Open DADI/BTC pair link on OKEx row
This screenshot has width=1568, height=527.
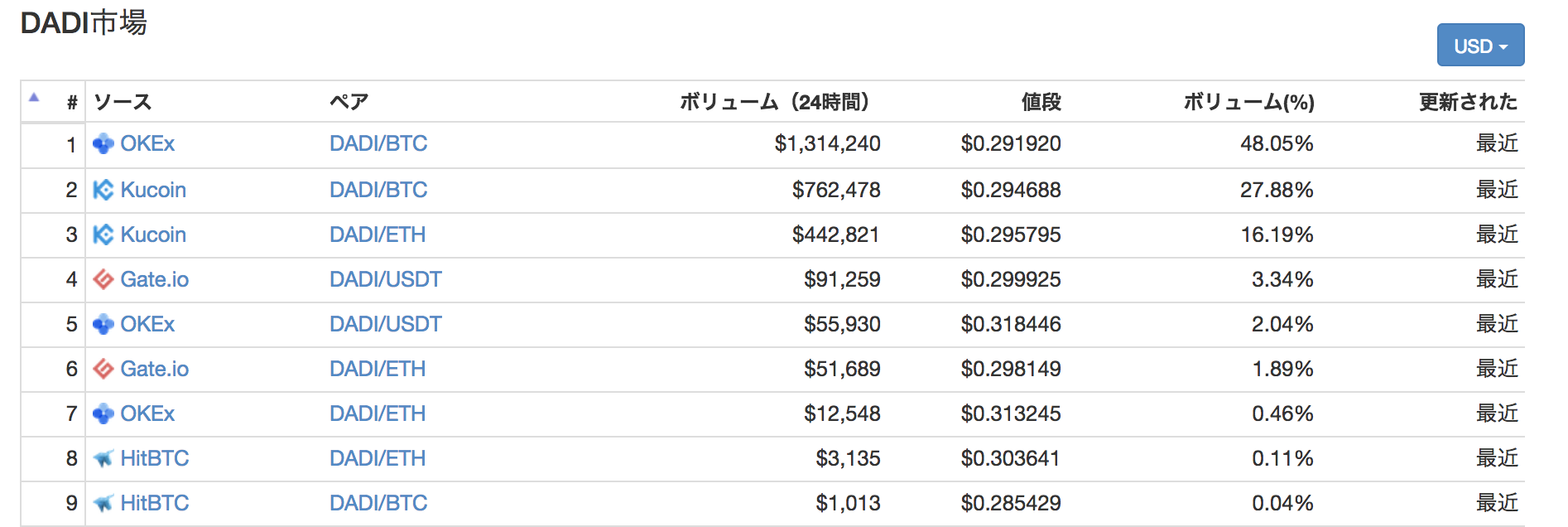click(378, 143)
